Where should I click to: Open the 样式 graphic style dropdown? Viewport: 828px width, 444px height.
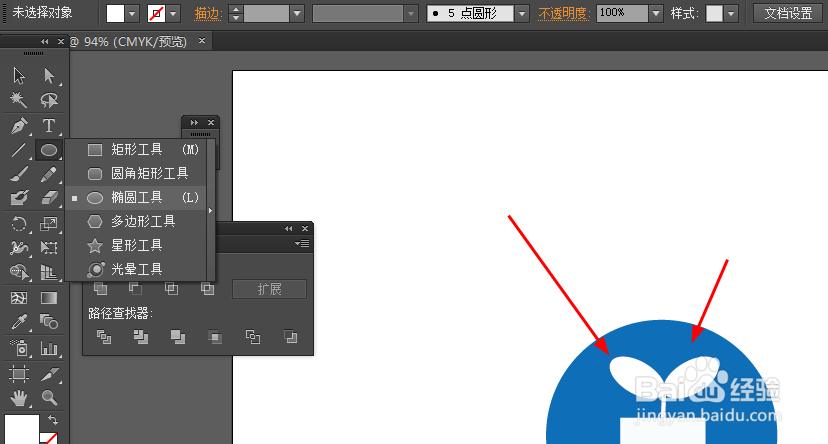click(x=731, y=14)
